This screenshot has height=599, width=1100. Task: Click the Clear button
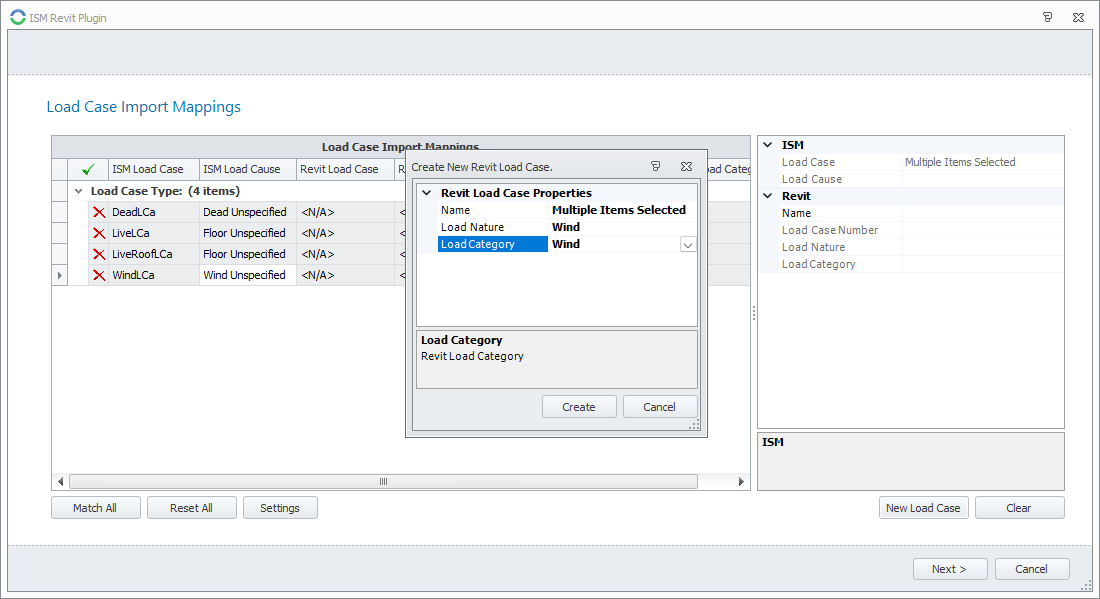1019,508
